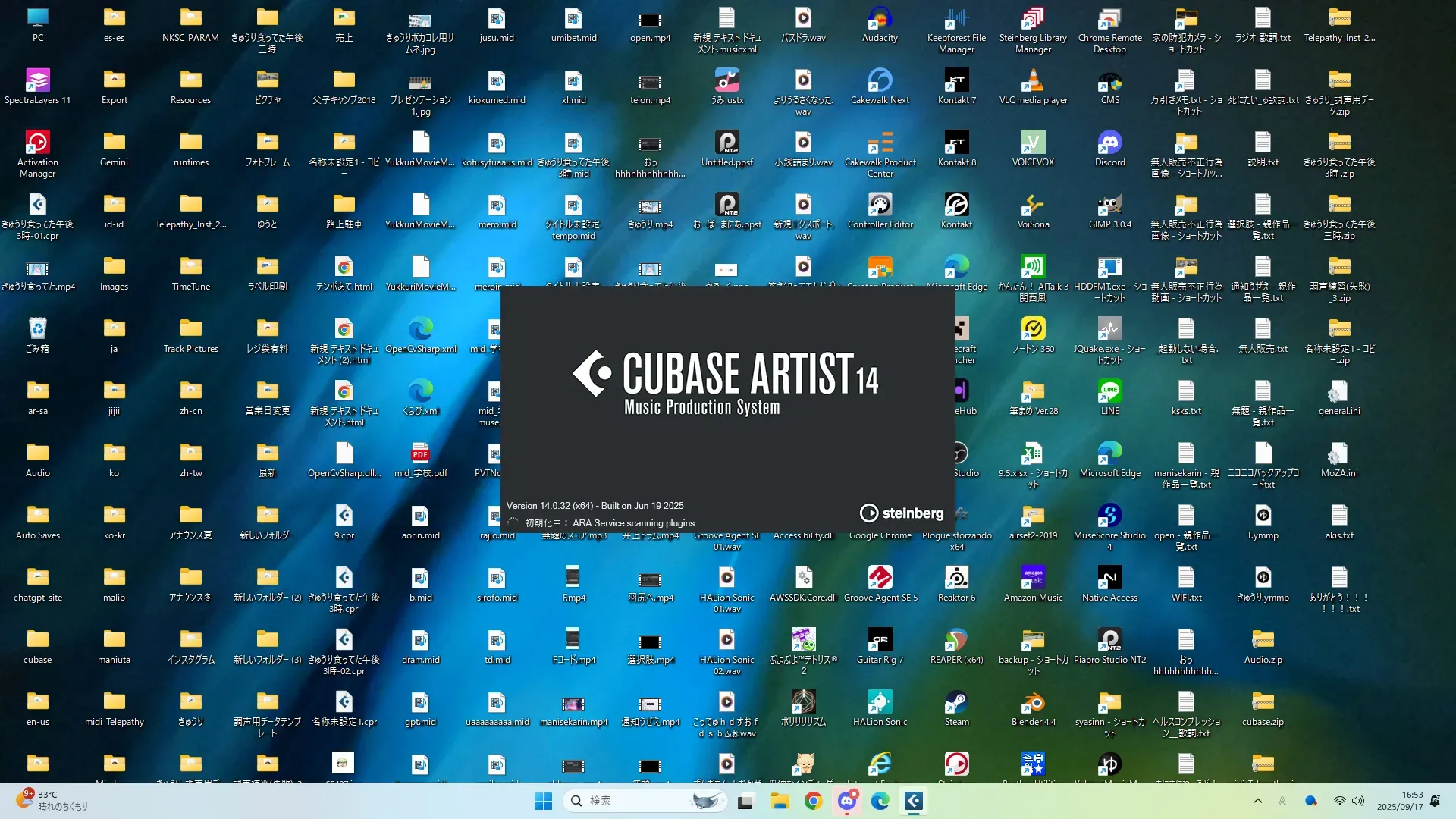
Task: Click the taskbar search box
Action: point(645,801)
